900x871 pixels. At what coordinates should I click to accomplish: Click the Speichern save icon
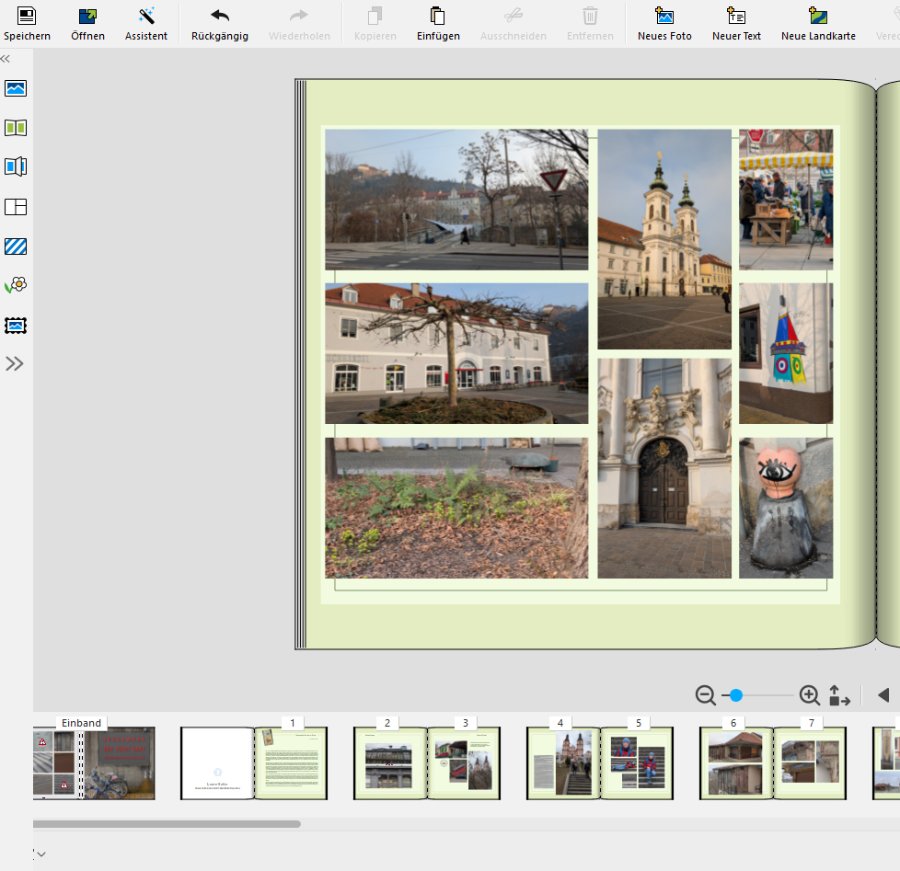pos(27,17)
